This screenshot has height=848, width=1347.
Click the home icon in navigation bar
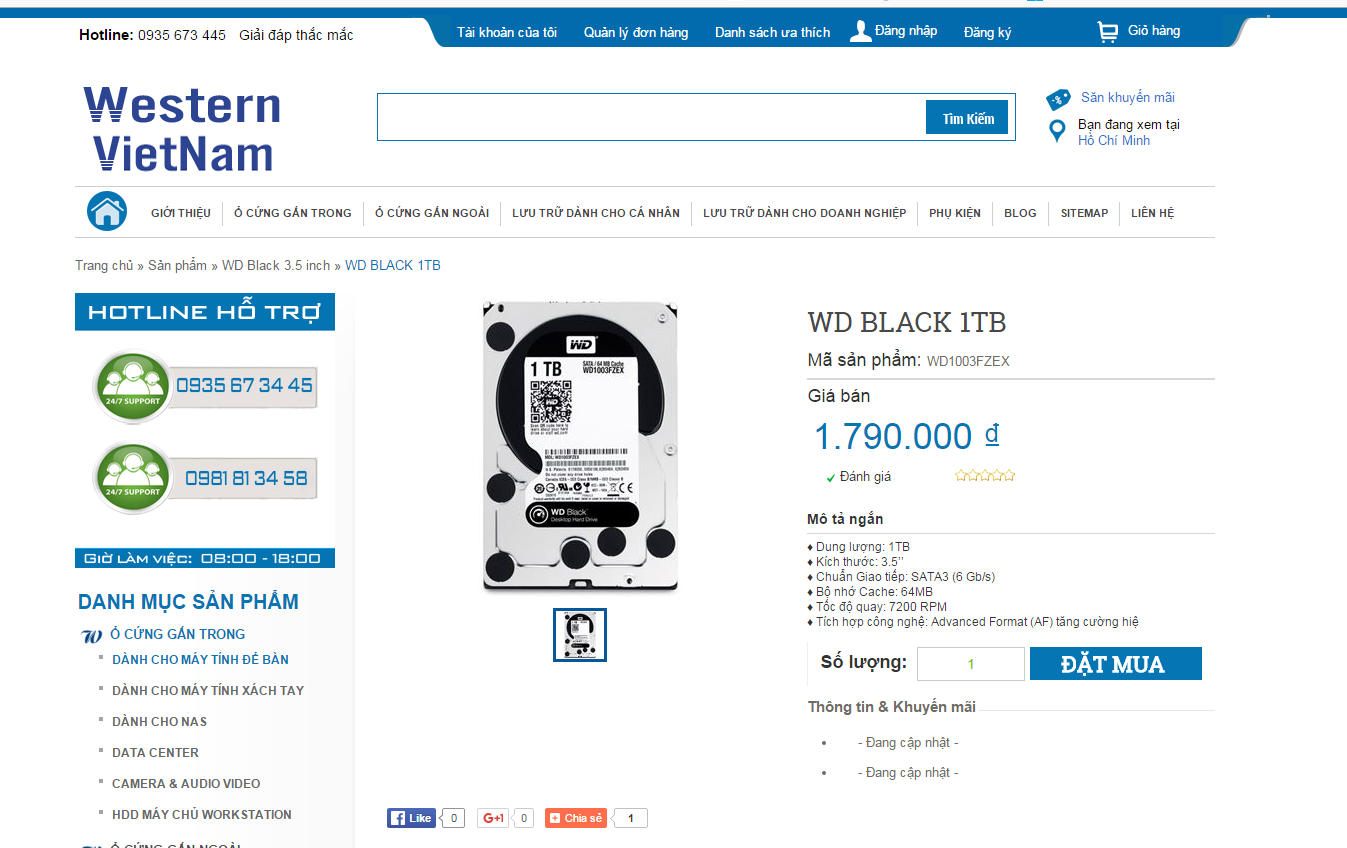pos(107,211)
